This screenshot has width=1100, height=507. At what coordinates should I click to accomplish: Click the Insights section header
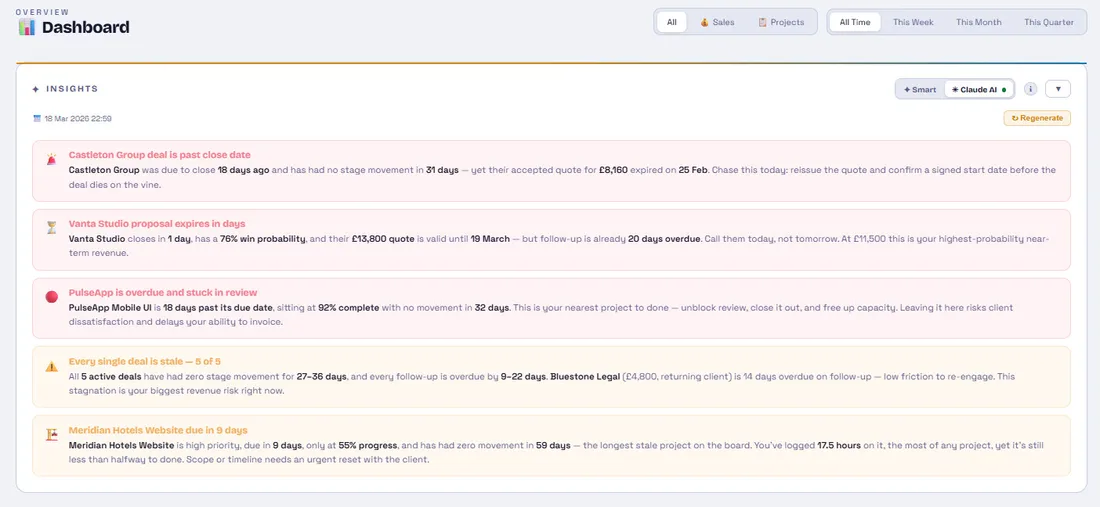[x=72, y=89]
